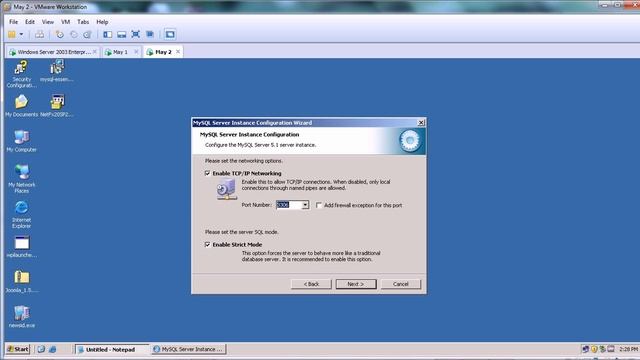This screenshot has width=640, height=360.
Task: Click the taskbar clock
Action: [628, 349]
